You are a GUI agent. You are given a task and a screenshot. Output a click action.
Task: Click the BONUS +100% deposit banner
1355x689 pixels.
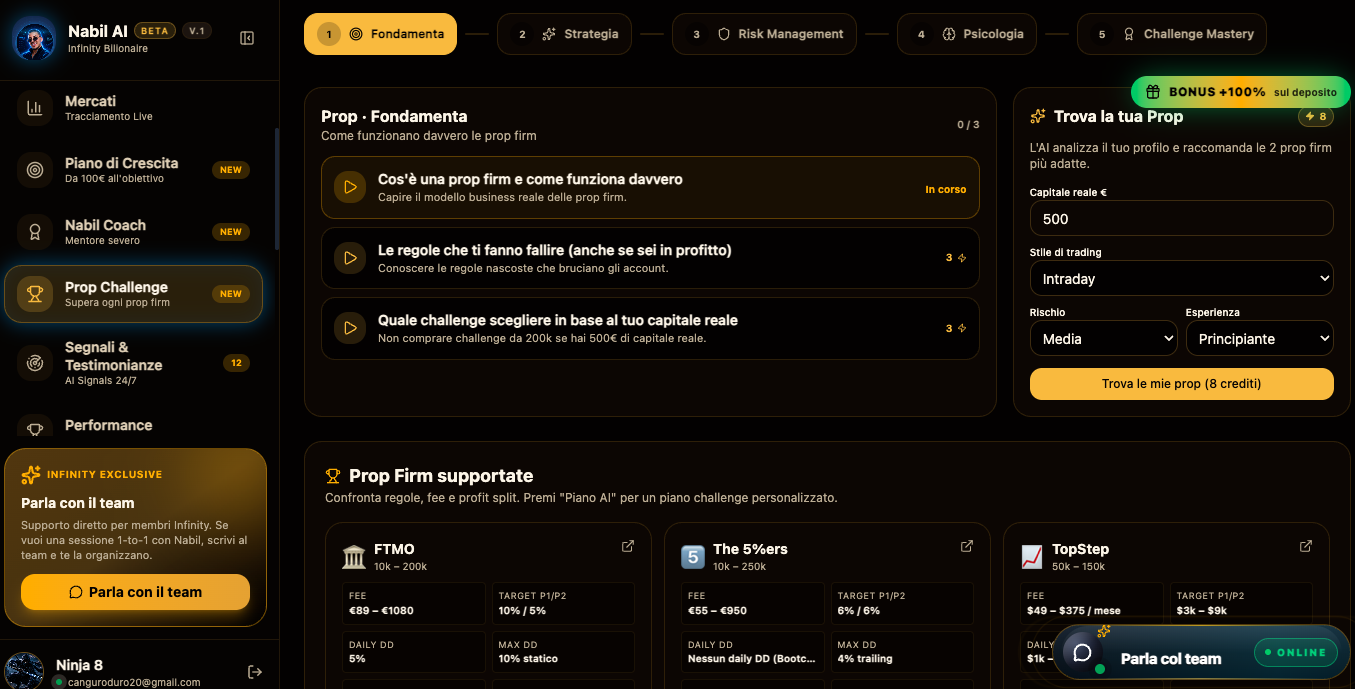click(x=1240, y=92)
